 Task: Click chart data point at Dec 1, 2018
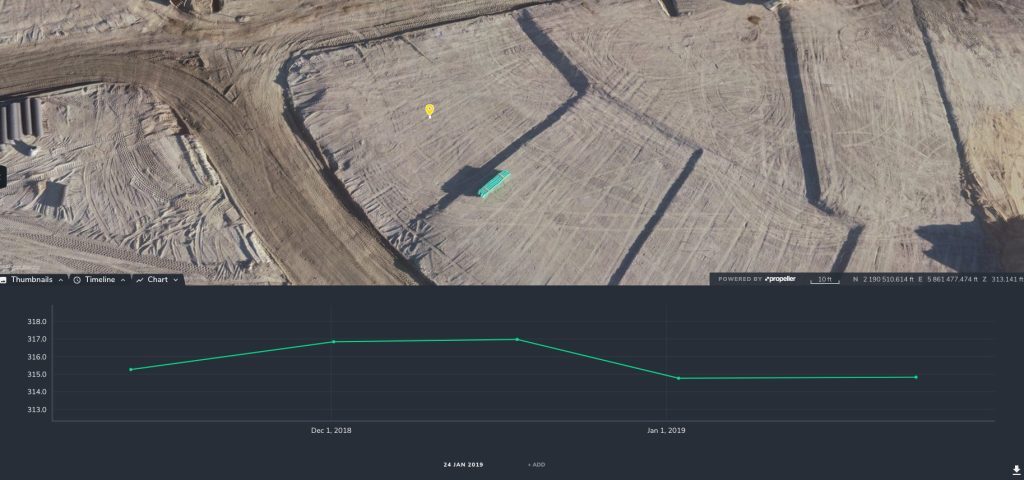(x=334, y=342)
